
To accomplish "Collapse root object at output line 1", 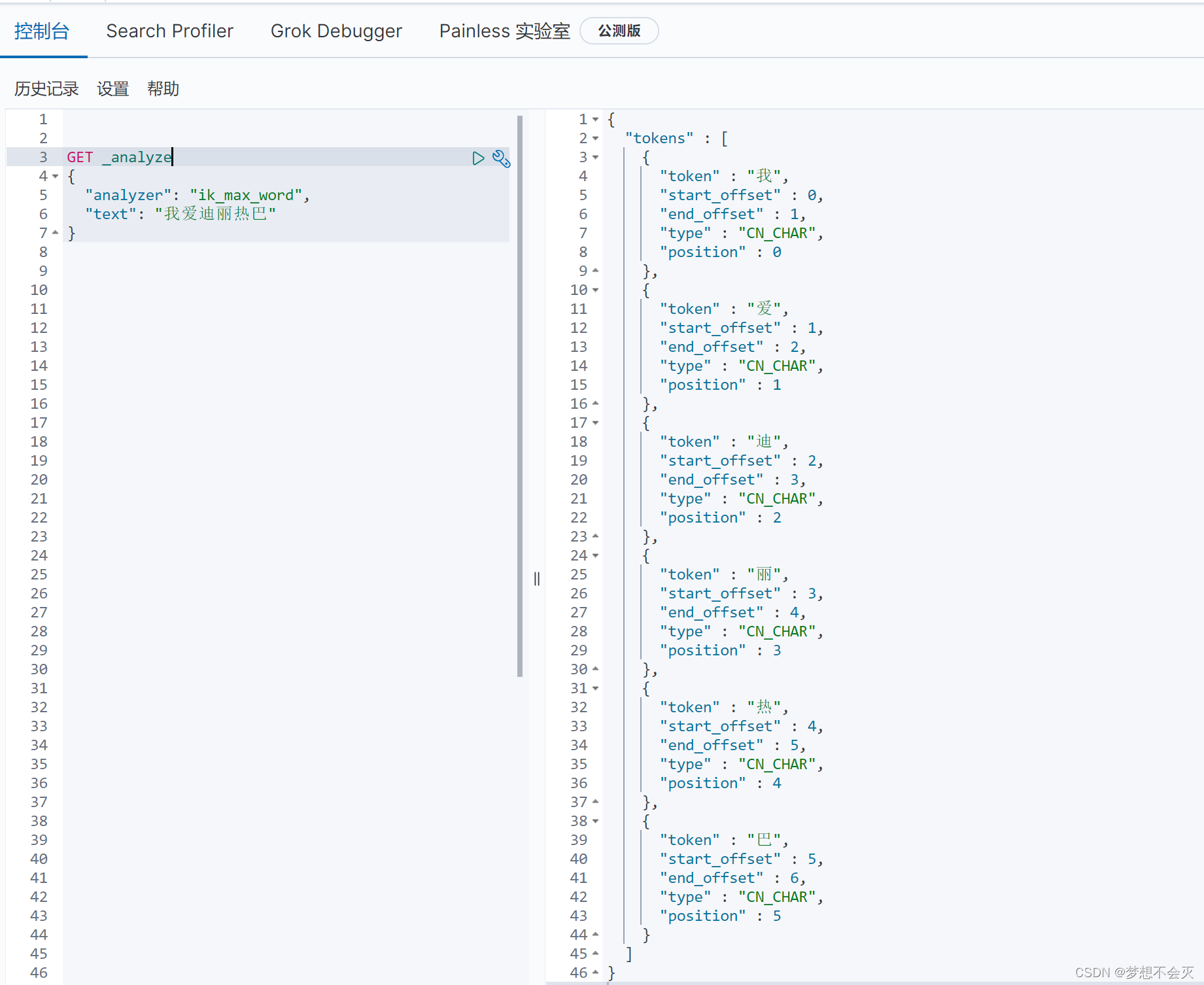I will [x=595, y=120].
